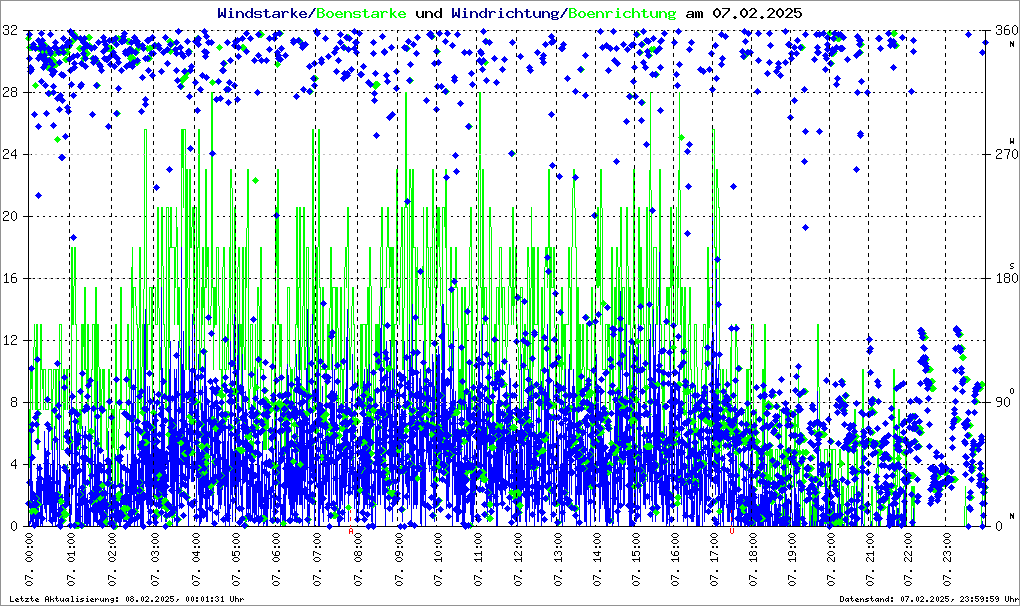Image resolution: width=1020 pixels, height=606 pixels.
Task: Click right axis value 360
Action: [x=1007, y=30]
